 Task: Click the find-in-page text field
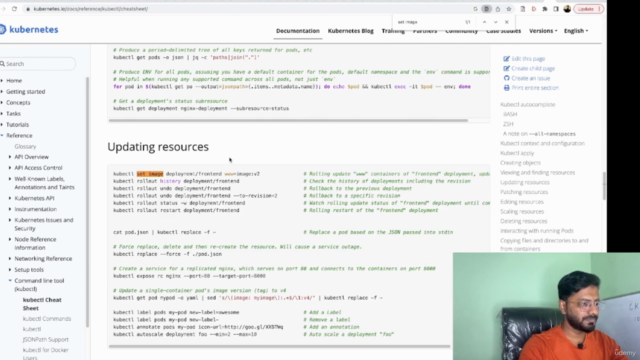coord(429,22)
